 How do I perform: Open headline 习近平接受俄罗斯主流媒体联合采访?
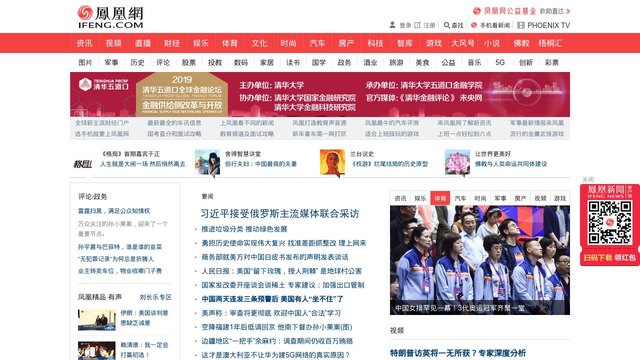[280, 213]
